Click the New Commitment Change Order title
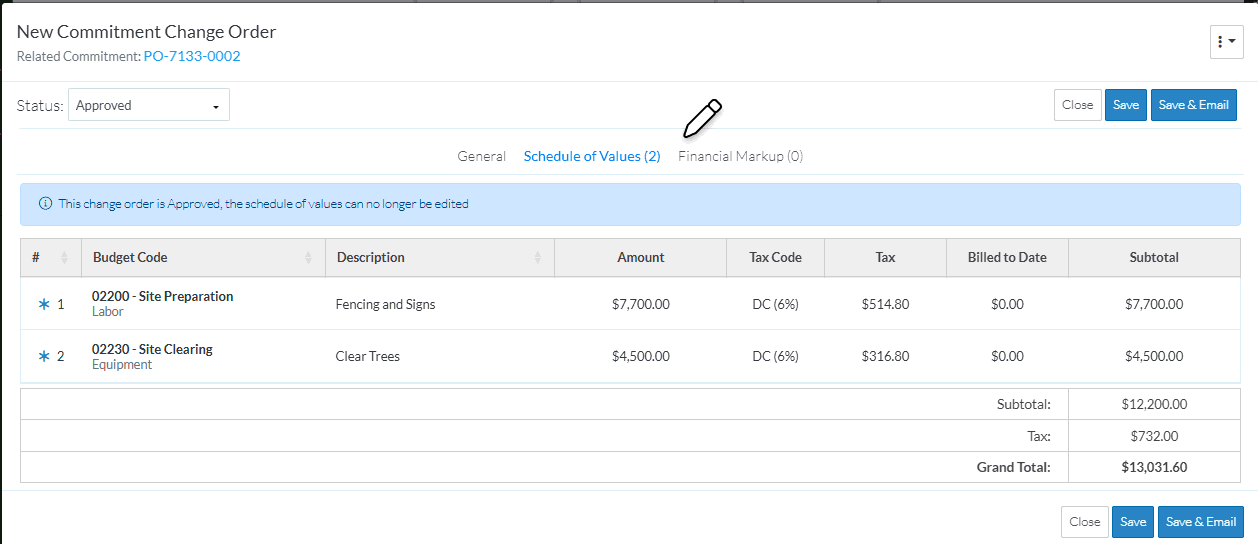Viewport: 1258px width, 544px height. pyautogui.click(x=146, y=32)
